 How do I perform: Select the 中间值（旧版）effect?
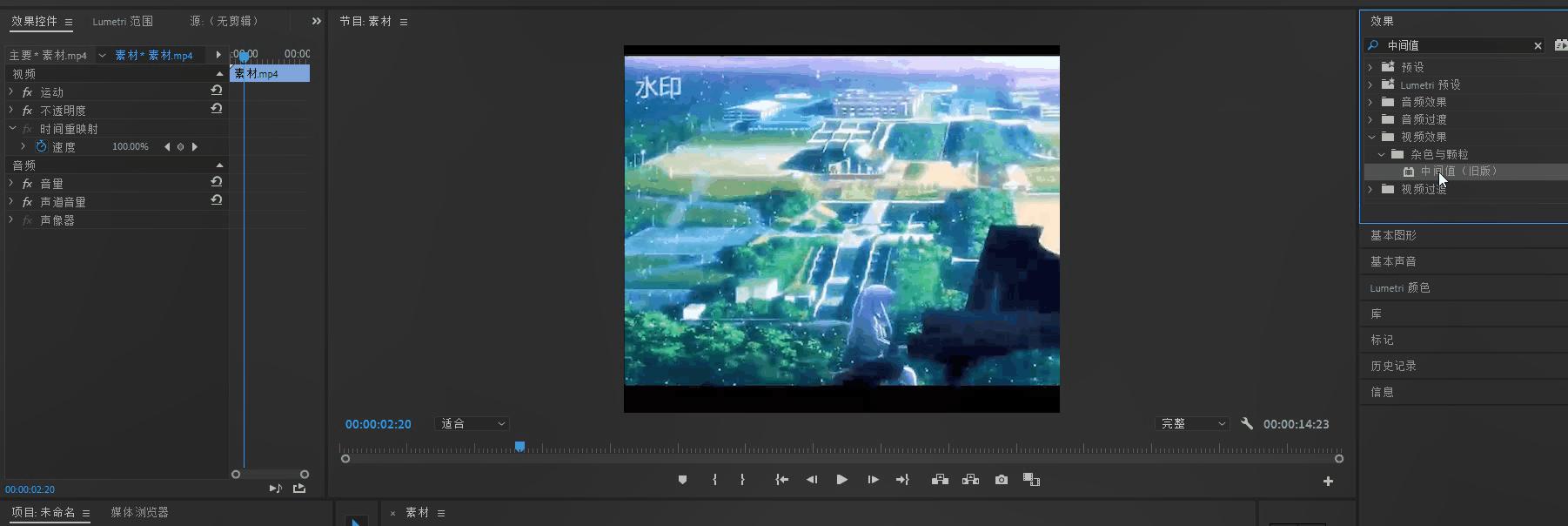click(1465, 172)
